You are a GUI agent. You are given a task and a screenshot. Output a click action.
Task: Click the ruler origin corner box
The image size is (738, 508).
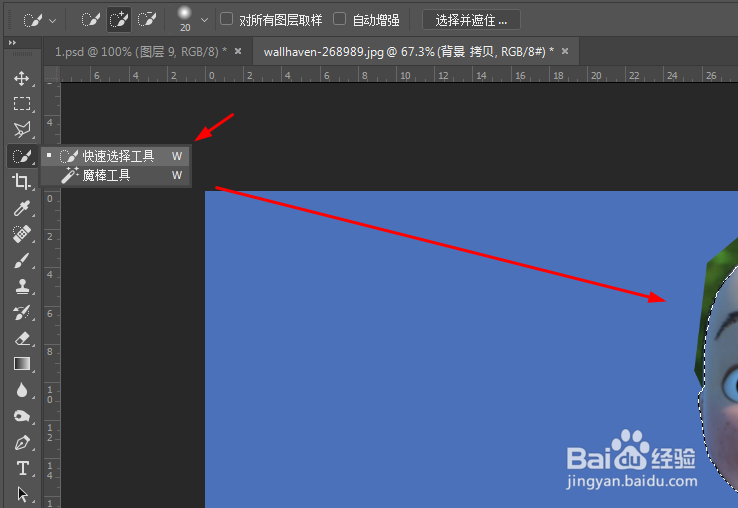click(52, 74)
